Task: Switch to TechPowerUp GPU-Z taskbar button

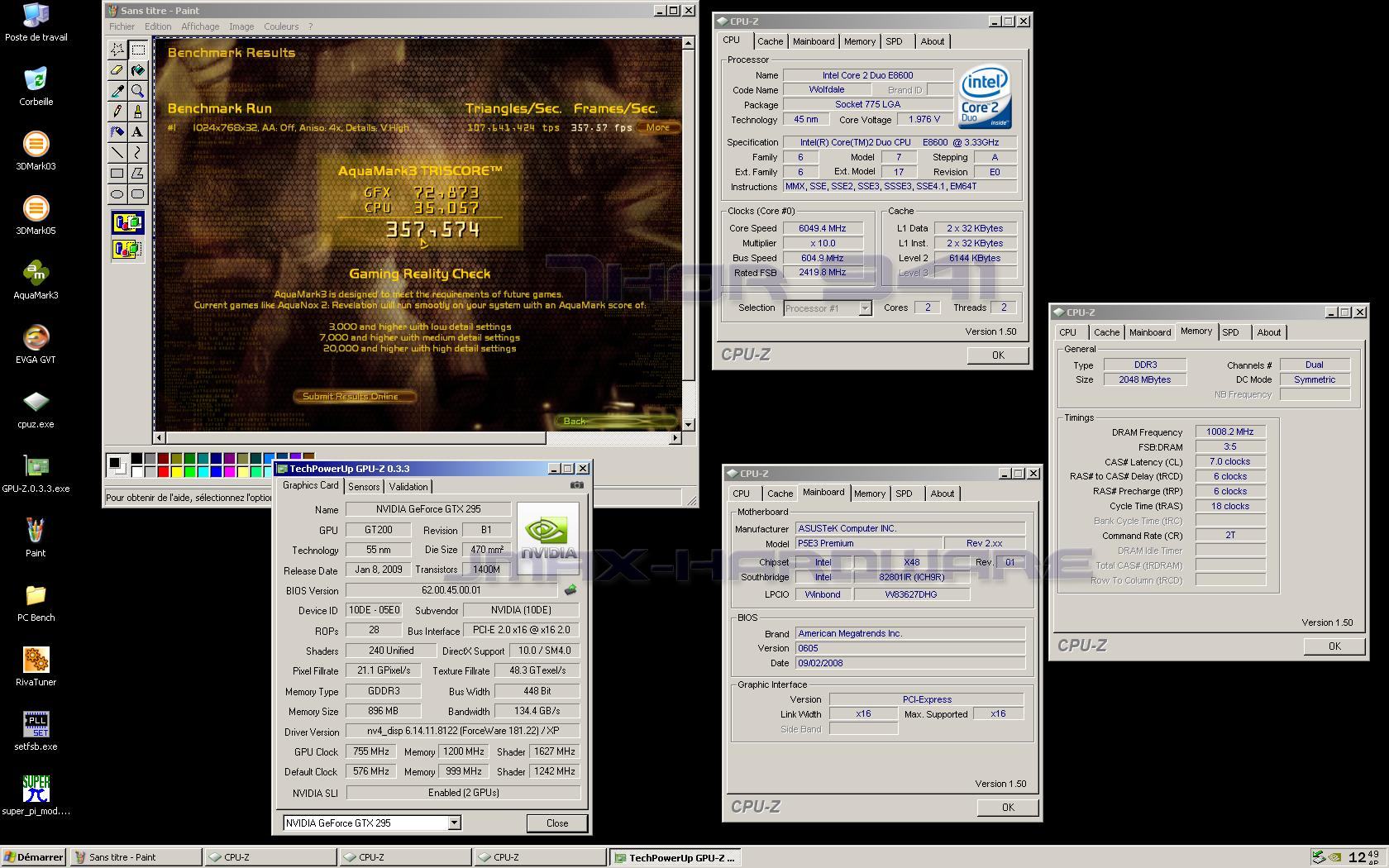Action: (675, 857)
